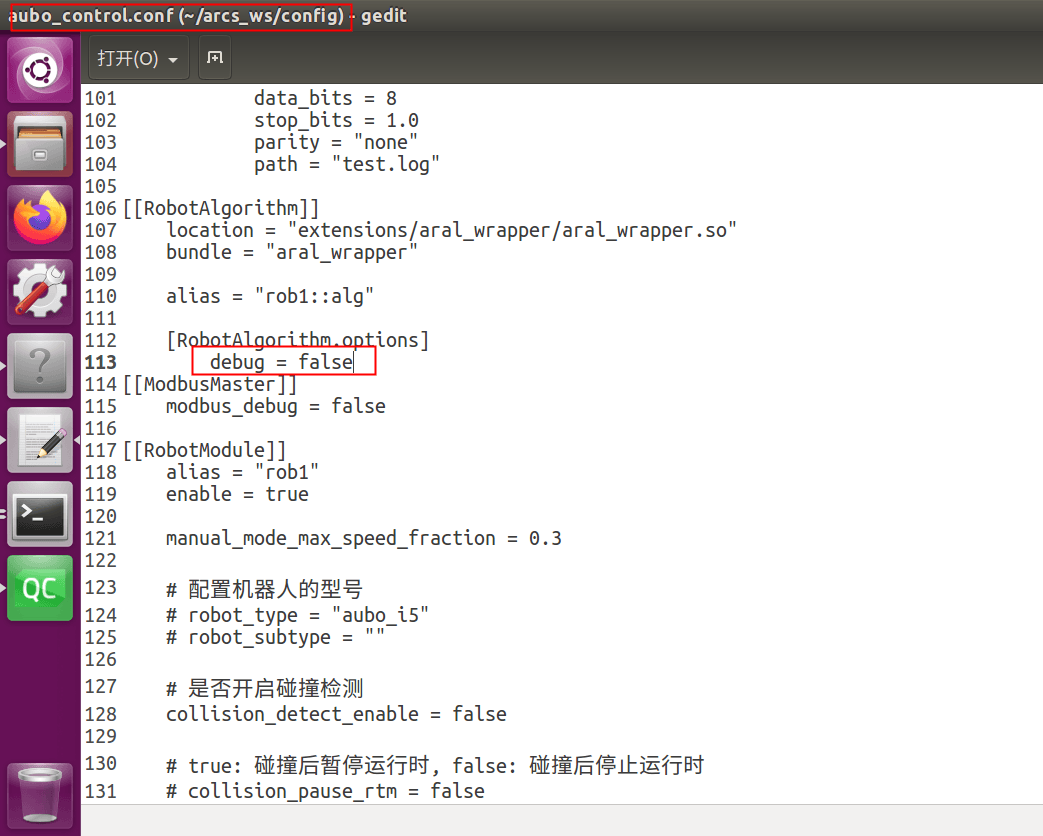Open Firefox browser from the dock

click(40, 218)
